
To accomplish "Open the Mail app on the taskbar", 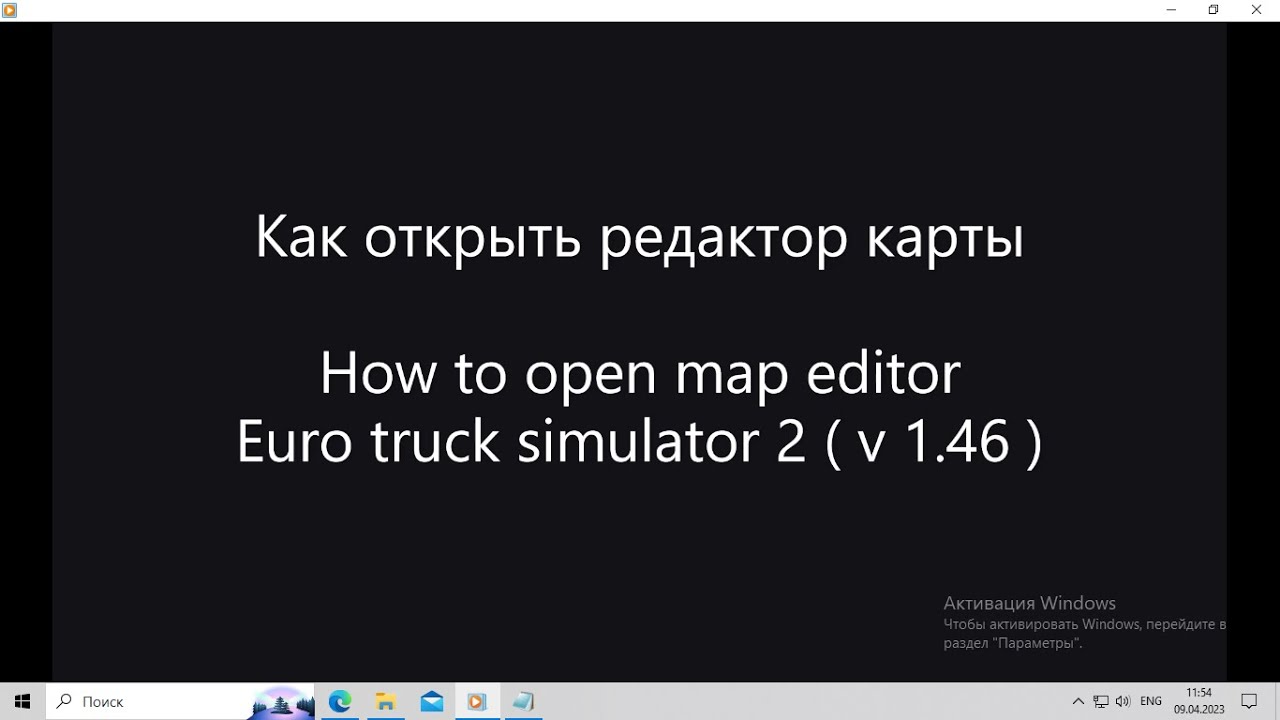I will [x=432, y=701].
